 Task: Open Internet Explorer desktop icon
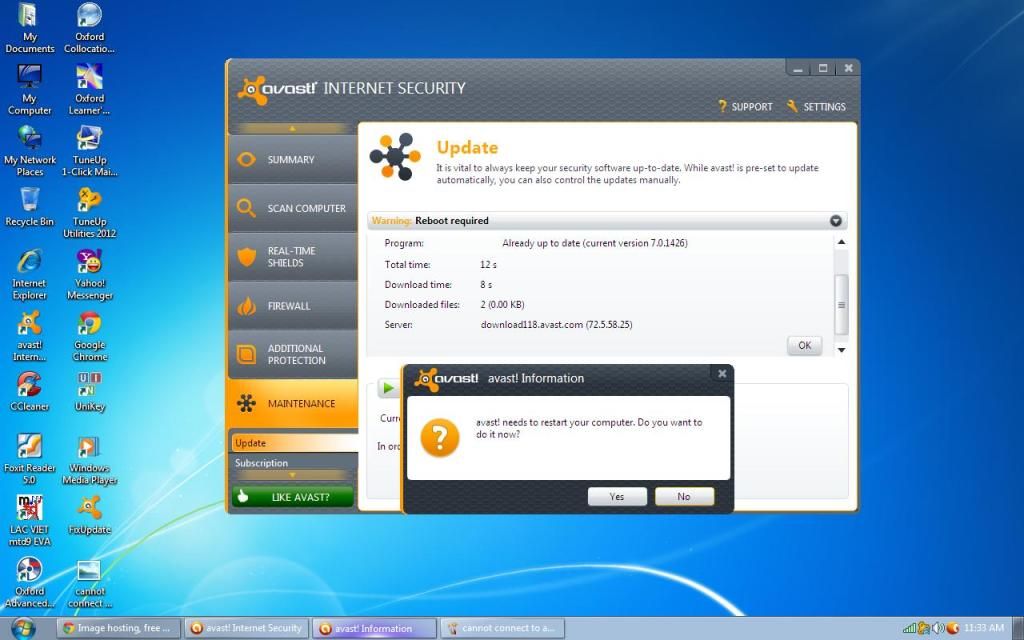tap(29, 275)
